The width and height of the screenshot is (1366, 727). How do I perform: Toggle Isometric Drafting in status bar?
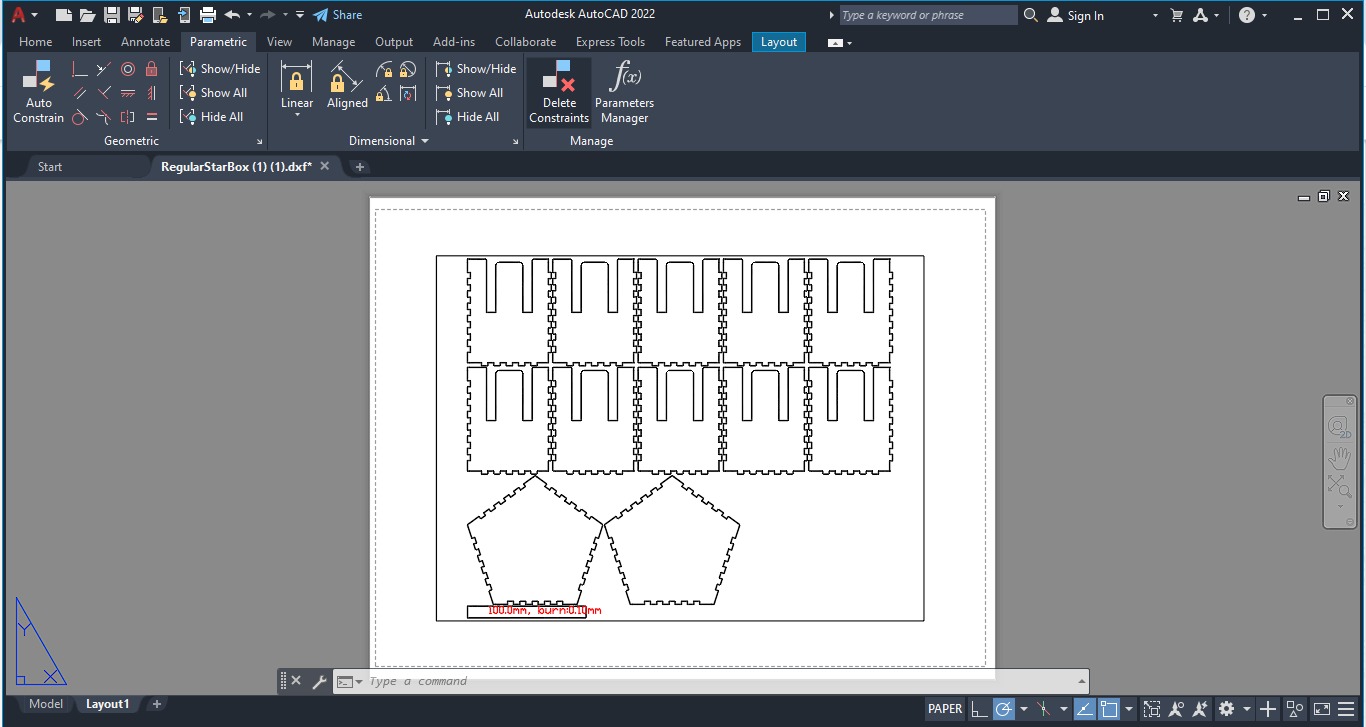(x=1043, y=709)
